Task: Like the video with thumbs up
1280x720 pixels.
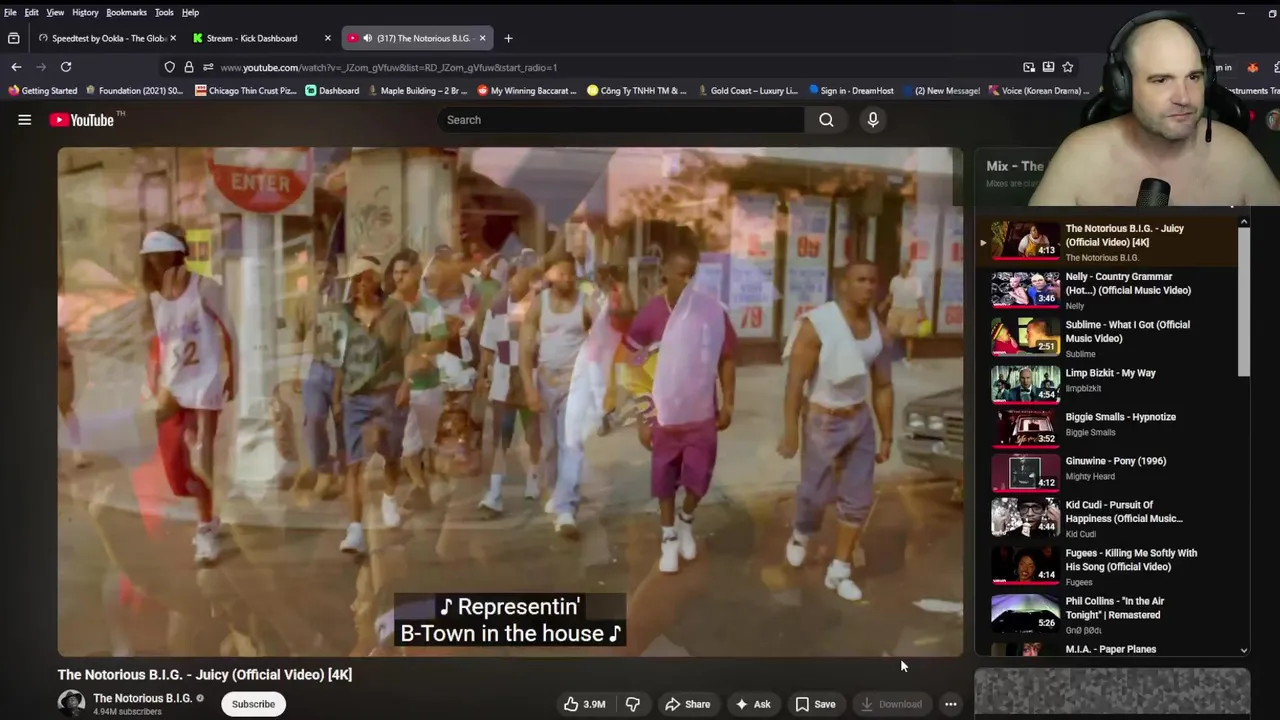Action: click(584, 704)
